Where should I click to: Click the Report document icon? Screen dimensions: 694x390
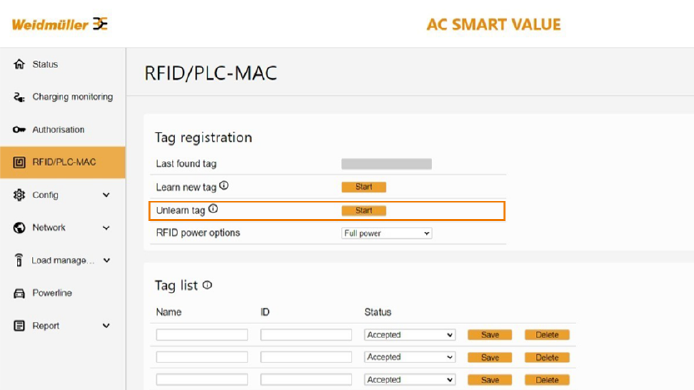(19, 326)
